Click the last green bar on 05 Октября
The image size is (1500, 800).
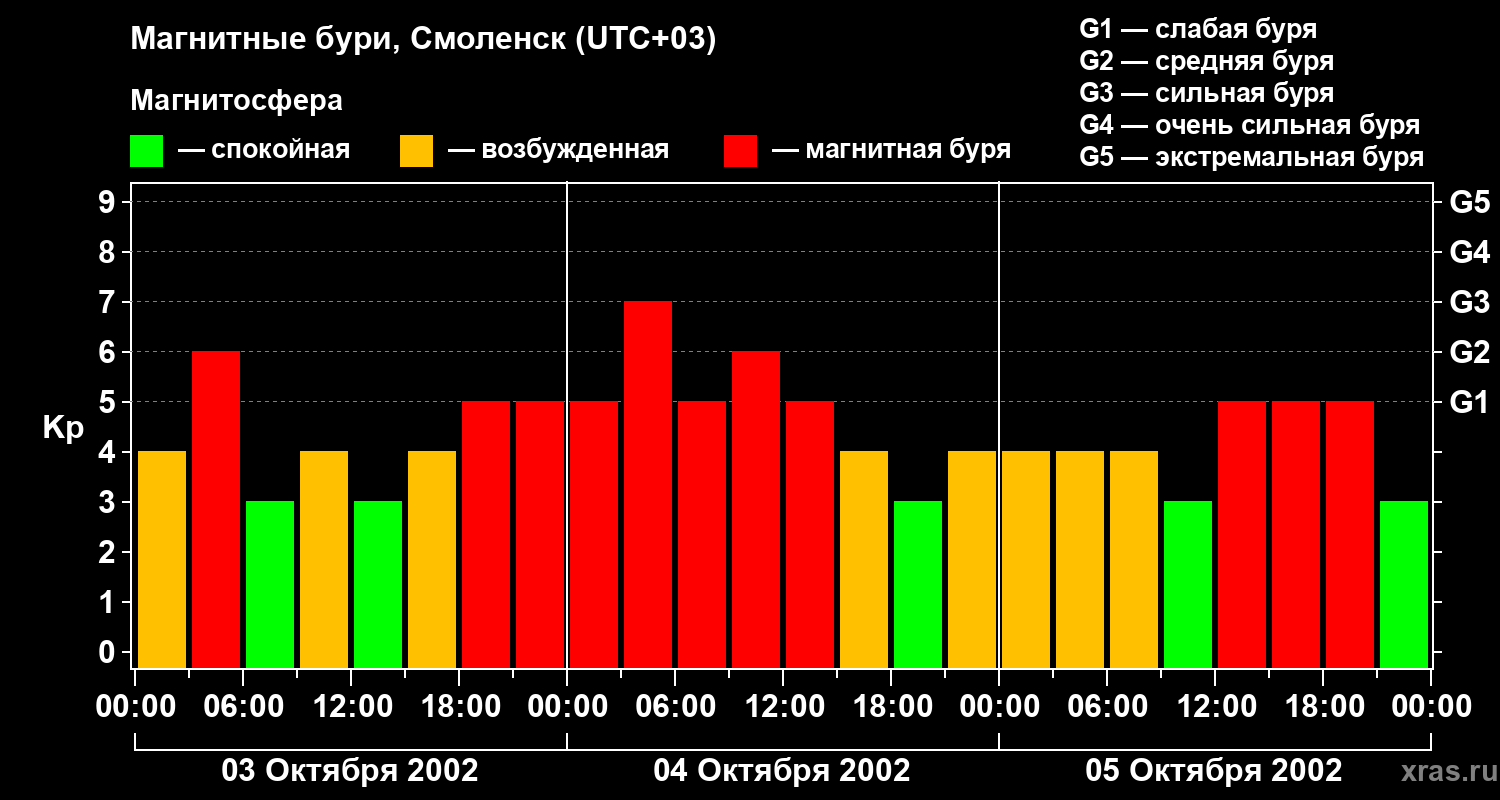[1404, 584]
